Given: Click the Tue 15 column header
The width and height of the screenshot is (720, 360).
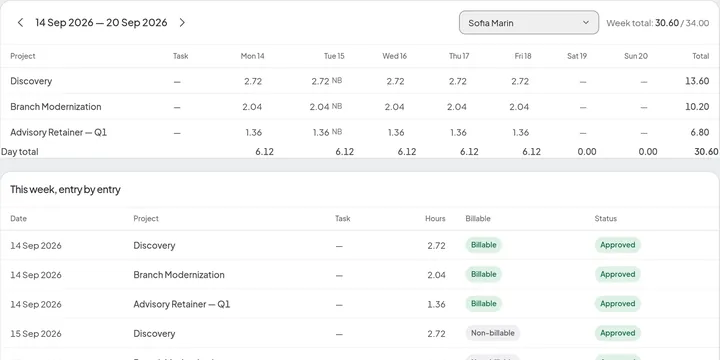Looking at the screenshot, I should [334, 56].
